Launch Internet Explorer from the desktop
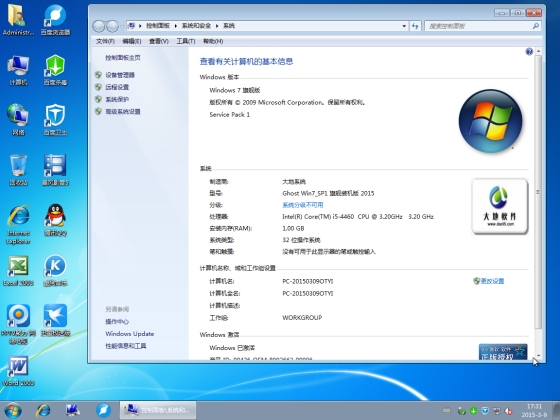 tap(18, 224)
